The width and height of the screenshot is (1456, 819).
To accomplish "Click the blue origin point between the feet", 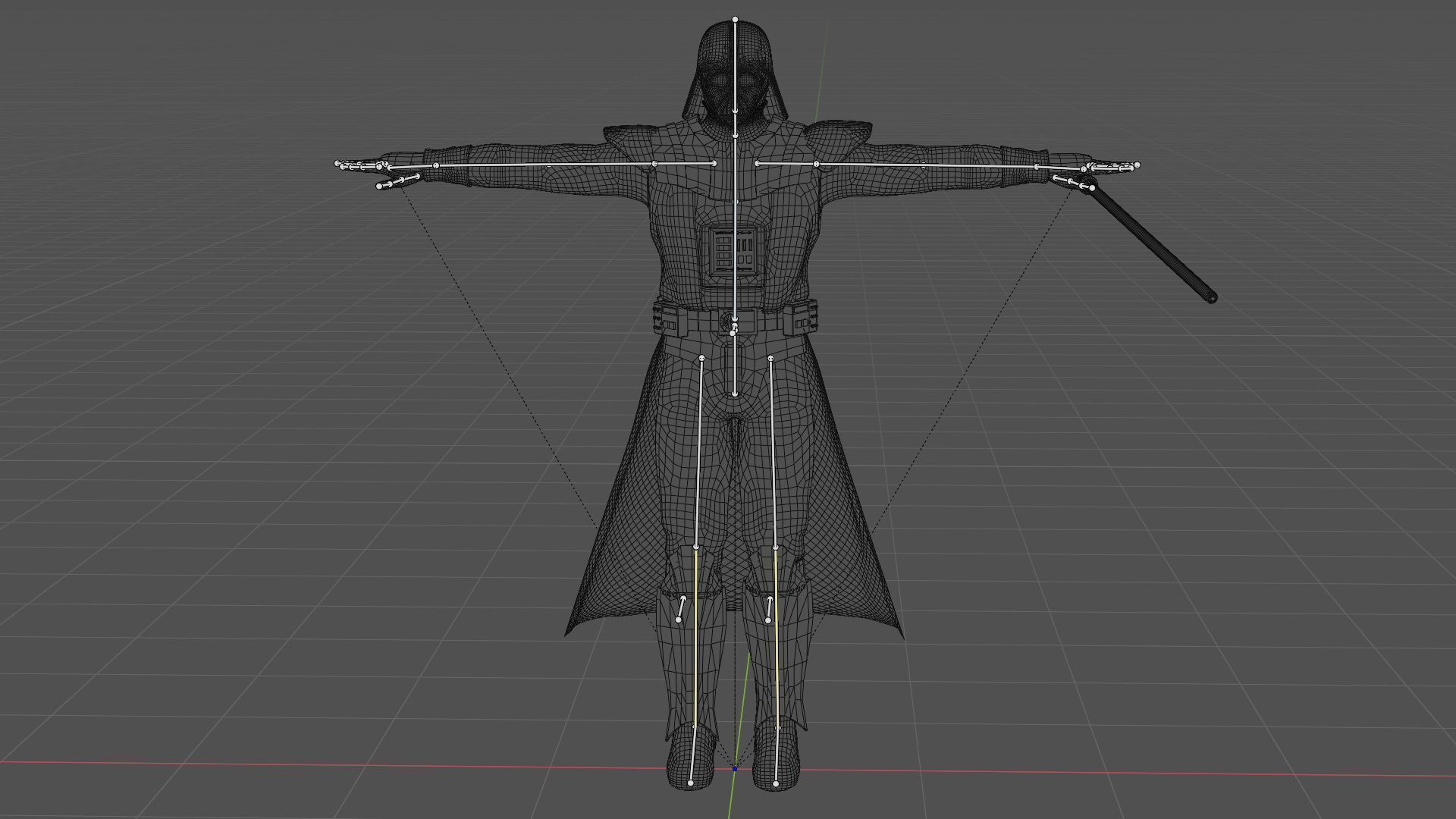I will [x=735, y=769].
